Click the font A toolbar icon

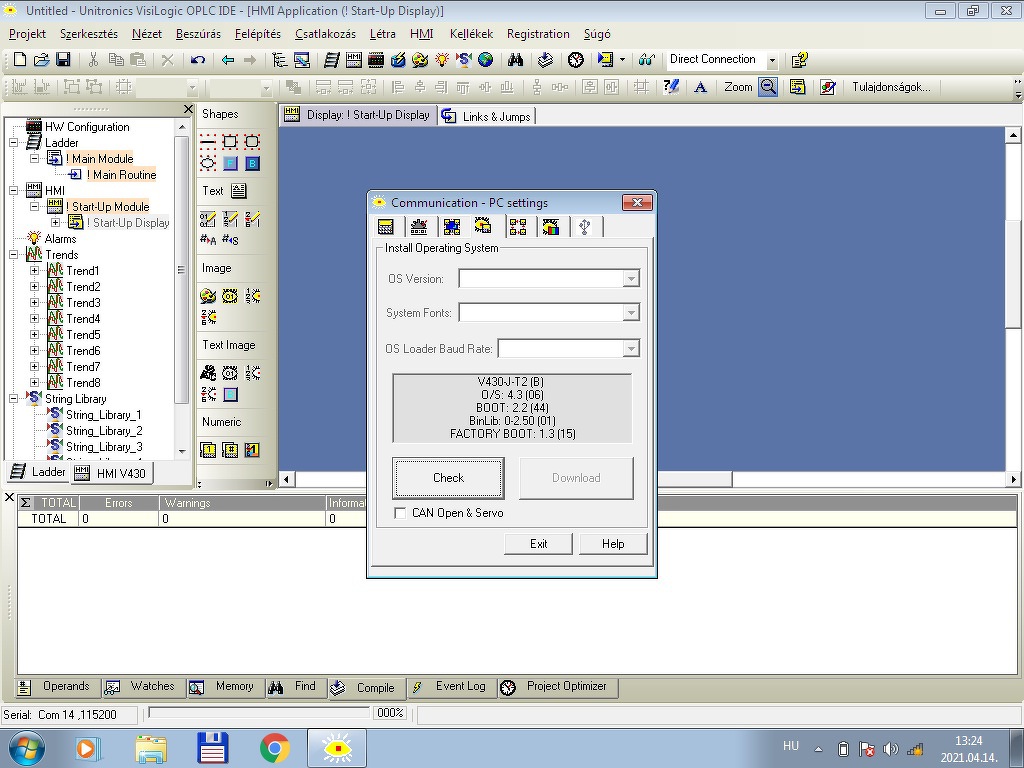tap(700, 87)
